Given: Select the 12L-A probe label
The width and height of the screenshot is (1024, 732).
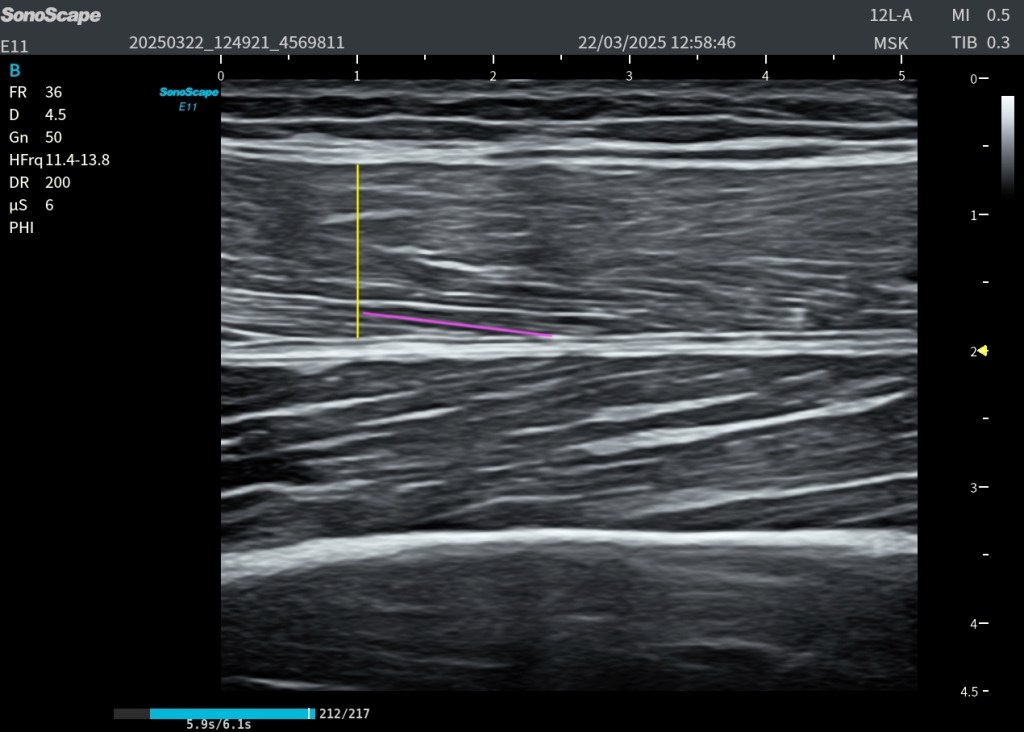Looking at the screenshot, I should click(891, 16).
